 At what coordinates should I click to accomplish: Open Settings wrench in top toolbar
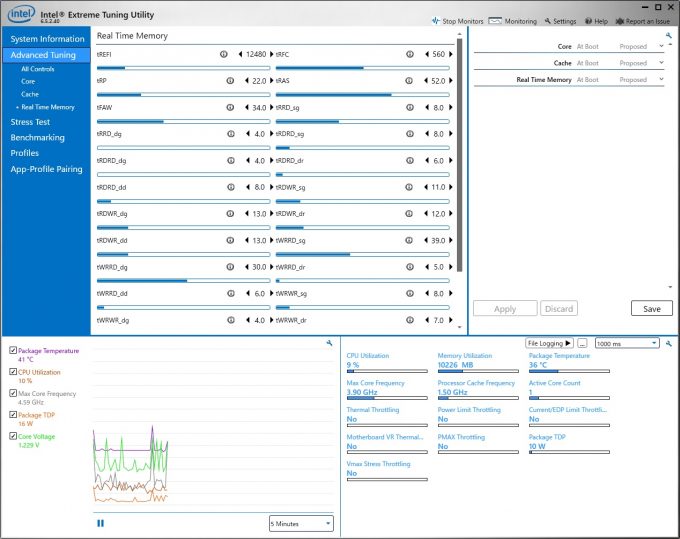[x=548, y=21]
